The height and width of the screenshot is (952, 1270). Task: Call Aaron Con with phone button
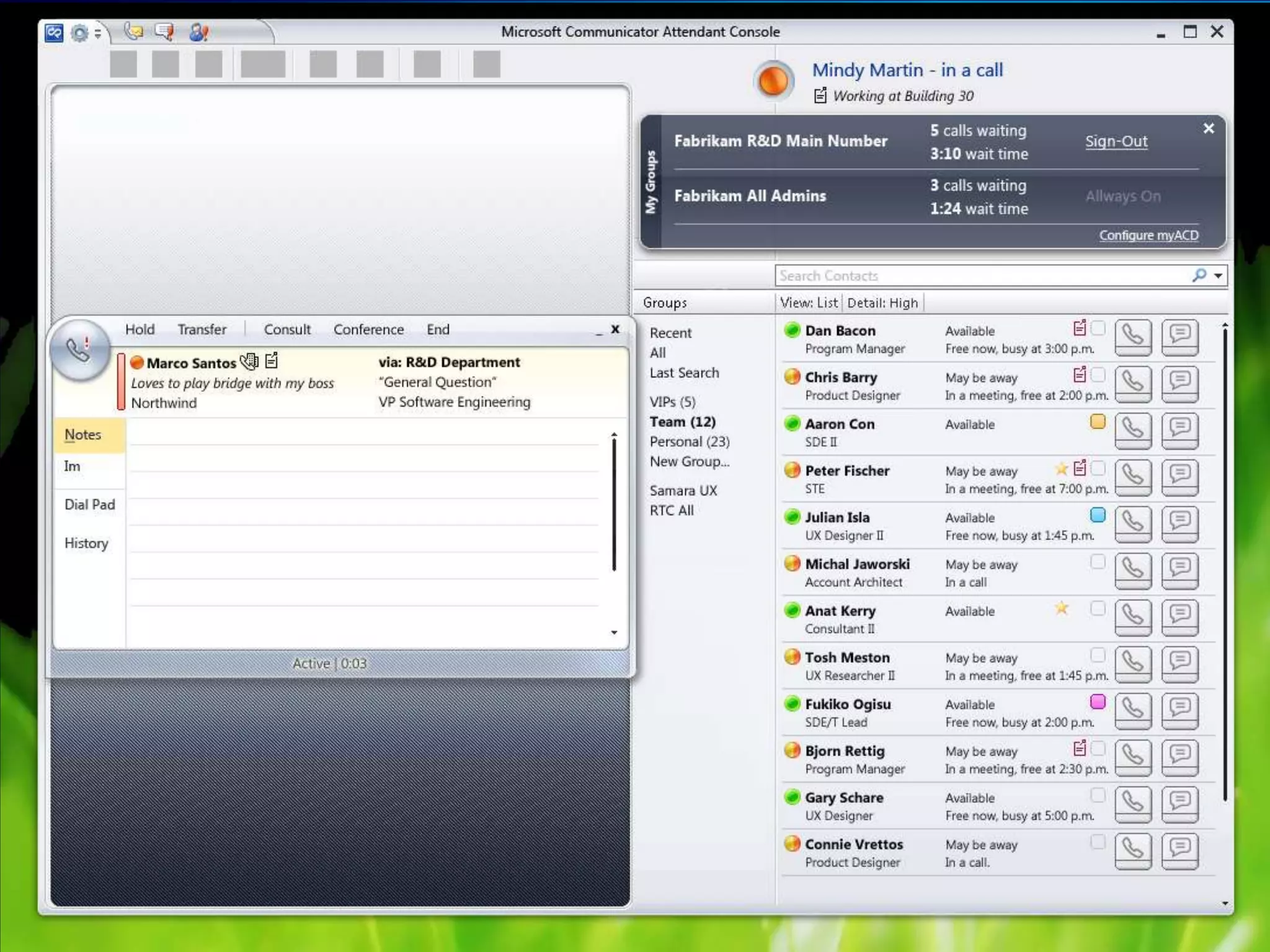pyautogui.click(x=1133, y=431)
